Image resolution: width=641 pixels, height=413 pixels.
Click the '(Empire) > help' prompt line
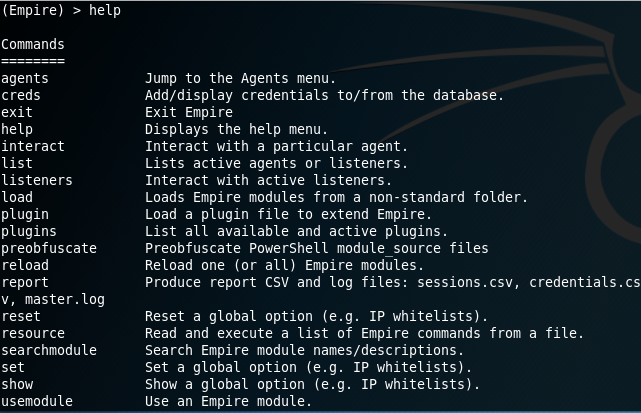(61, 11)
